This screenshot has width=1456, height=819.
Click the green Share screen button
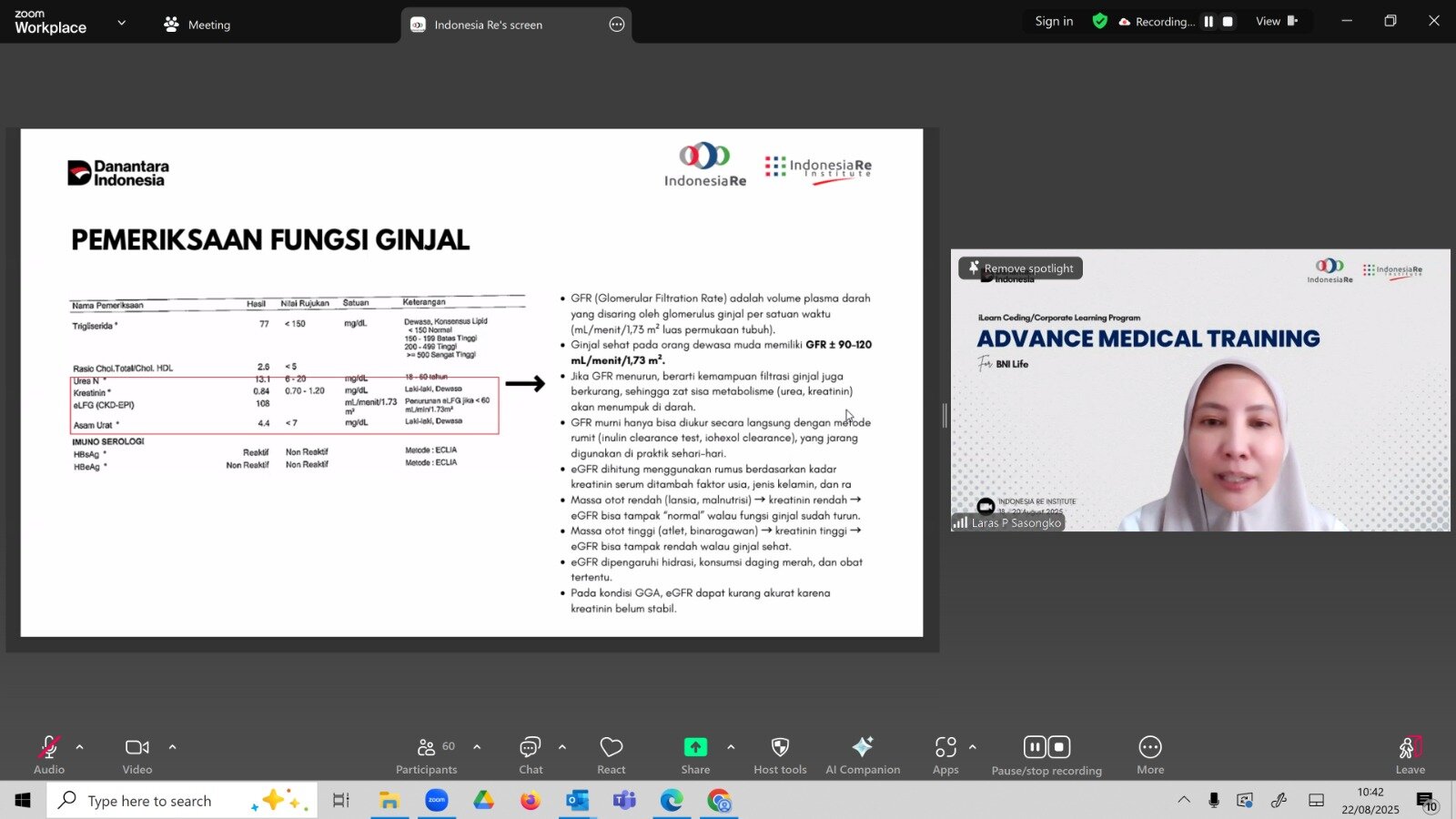[695, 754]
